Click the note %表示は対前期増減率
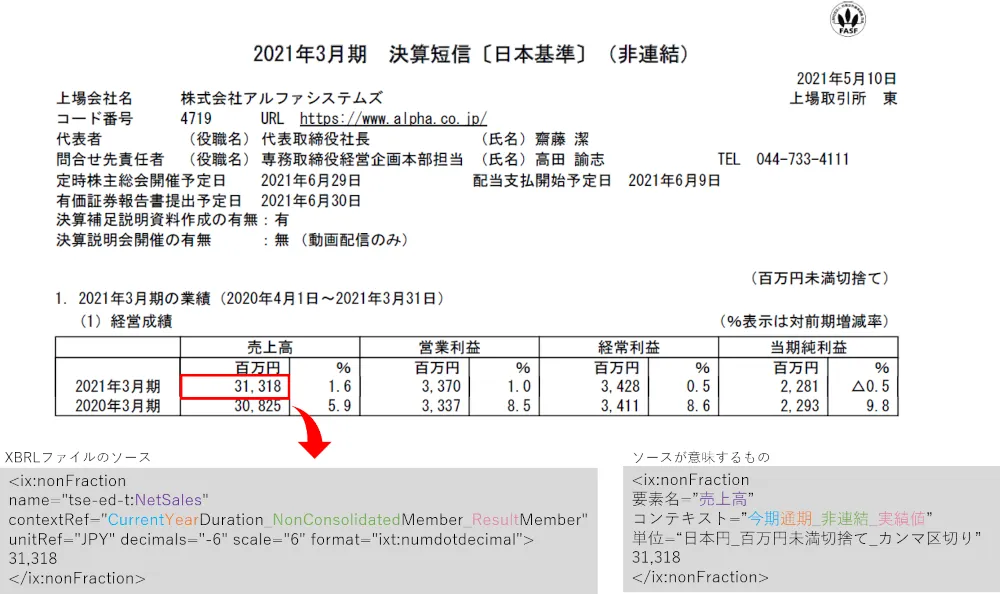This screenshot has height=594, width=1000. (804, 321)
